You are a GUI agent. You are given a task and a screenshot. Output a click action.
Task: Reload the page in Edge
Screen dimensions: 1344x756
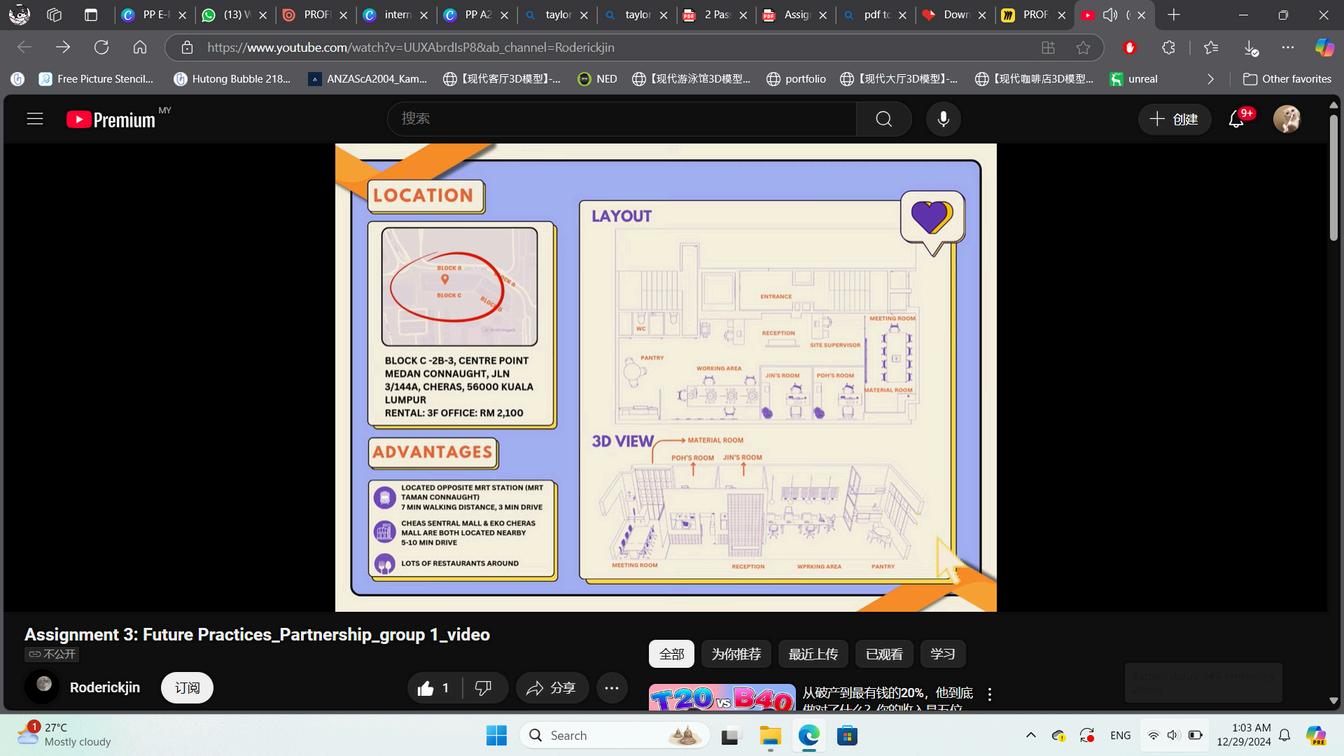tap(101, 47)
